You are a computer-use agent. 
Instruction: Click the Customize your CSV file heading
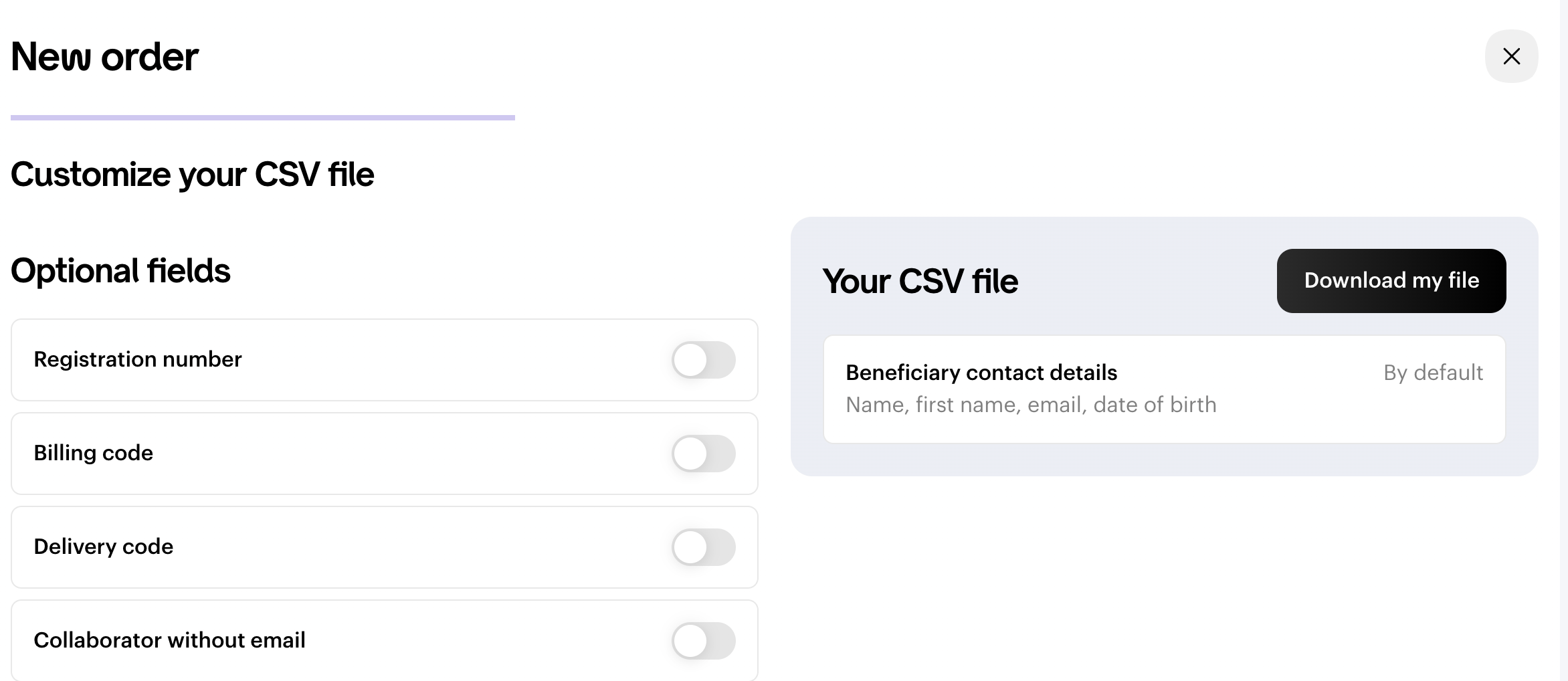pos(193,175)
